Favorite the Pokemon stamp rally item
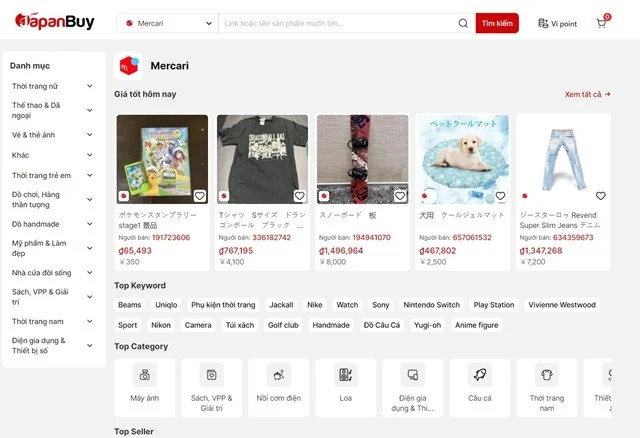This screenshot has width=640, height=438. (x=200, y=196)
